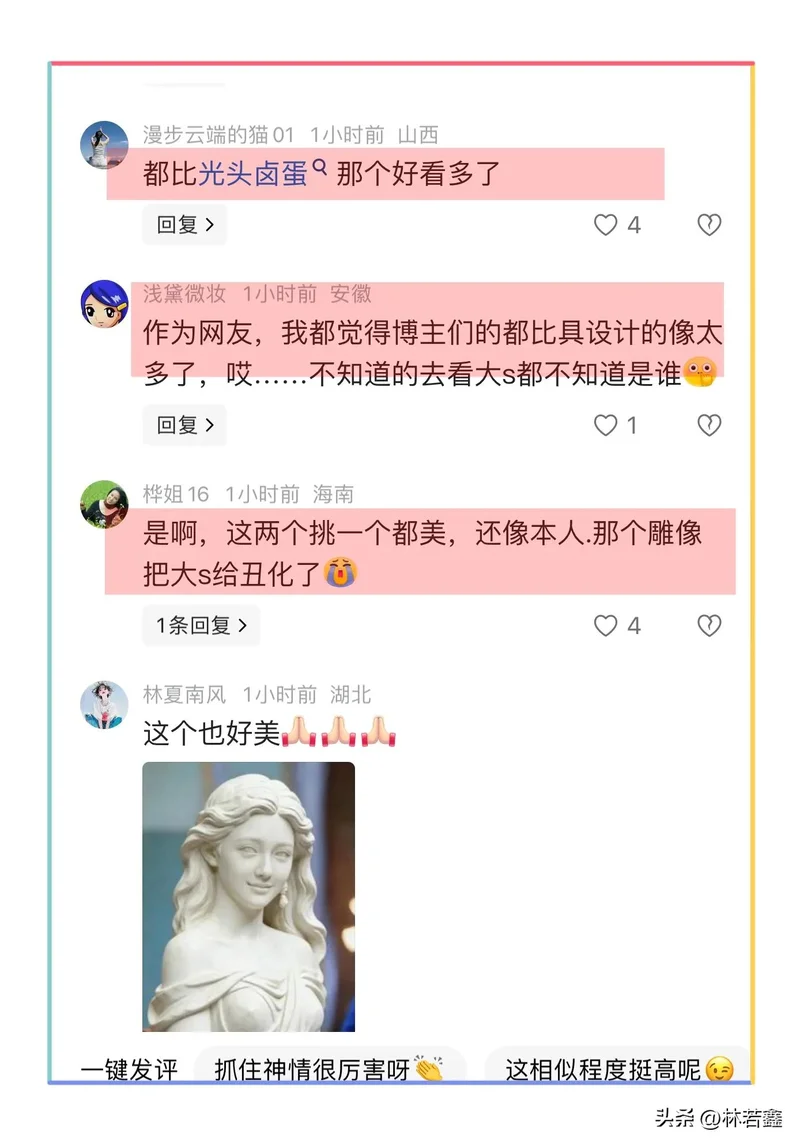Image resolution: width=800 pixels, height=1146 pixels.
Task: View 桦姐16's profile picture
Action: tap(104, 504)
